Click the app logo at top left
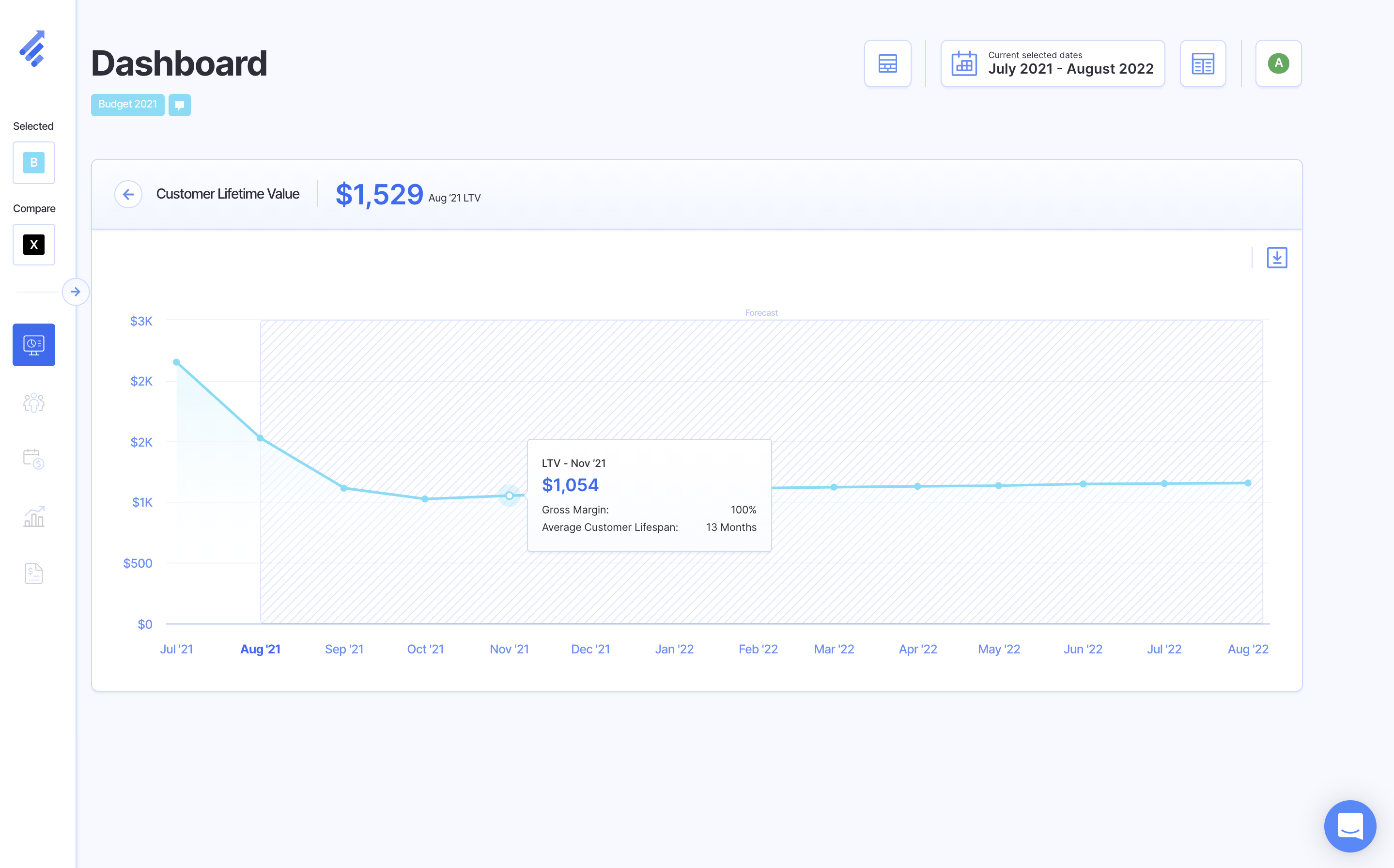This screenshot has height=868, width=1394. click(x=33, y=49)
